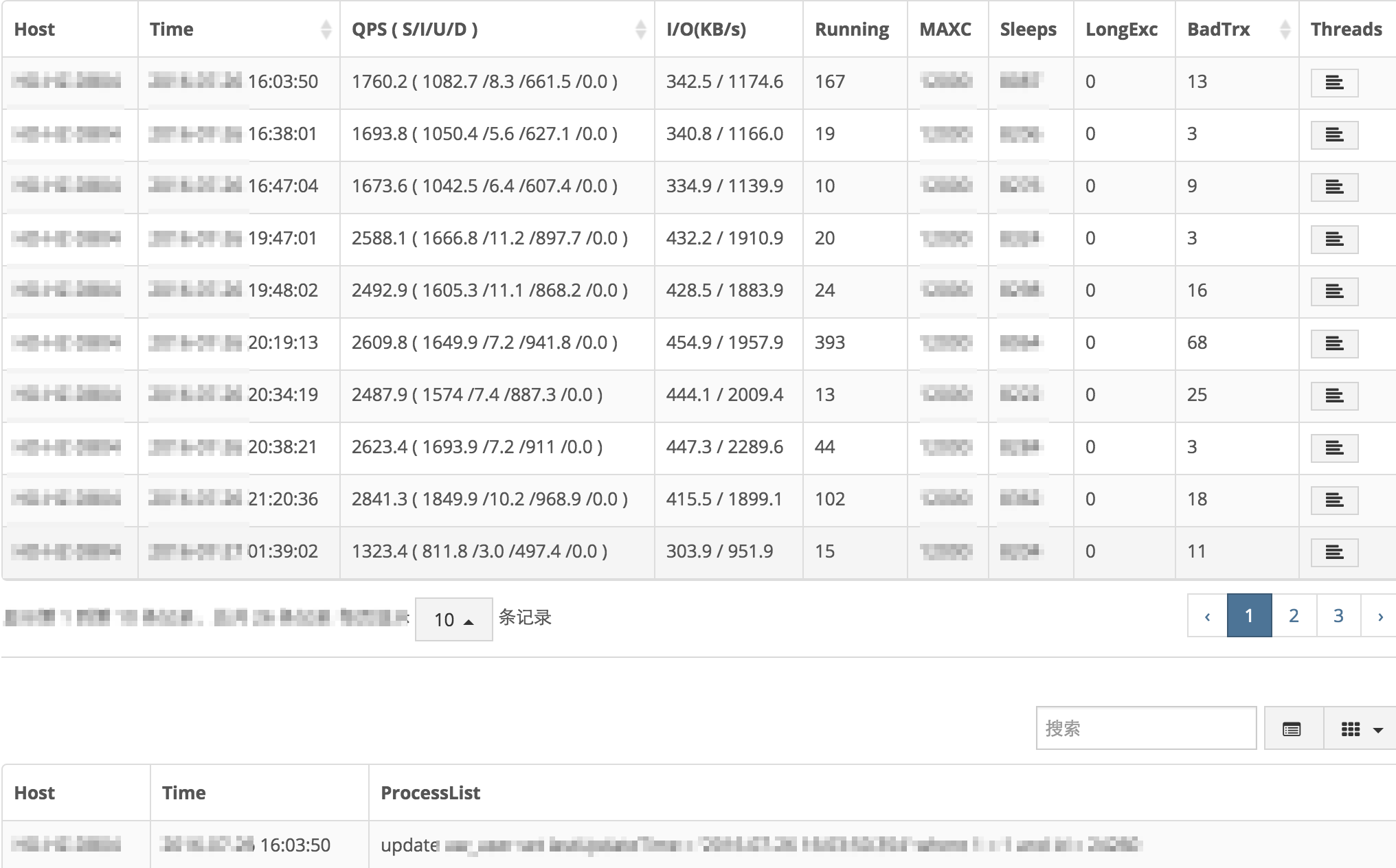Click previous page arrow
This screenshot has height=868, width=1396.
tap(1207, 616)
